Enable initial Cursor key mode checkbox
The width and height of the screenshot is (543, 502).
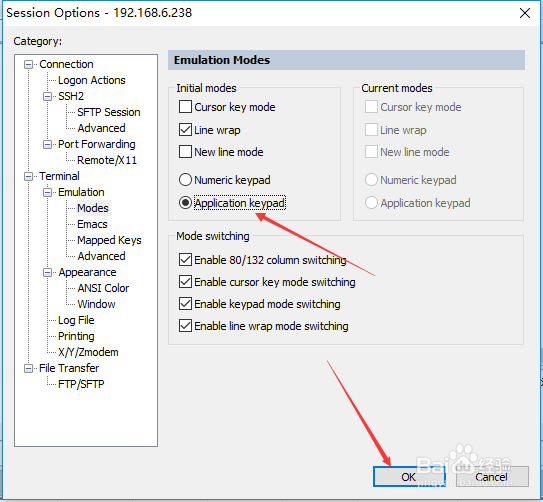pos(185,107)
